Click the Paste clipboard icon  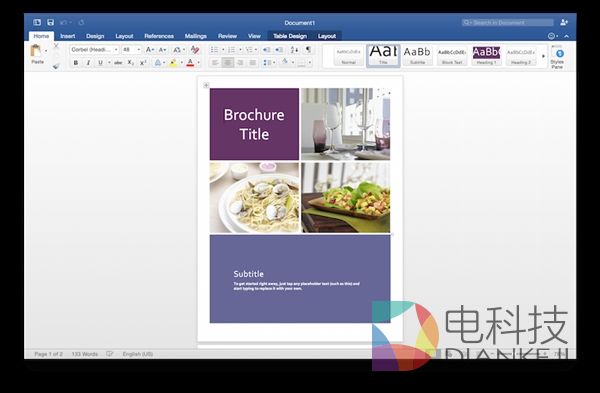coord(36,51)
